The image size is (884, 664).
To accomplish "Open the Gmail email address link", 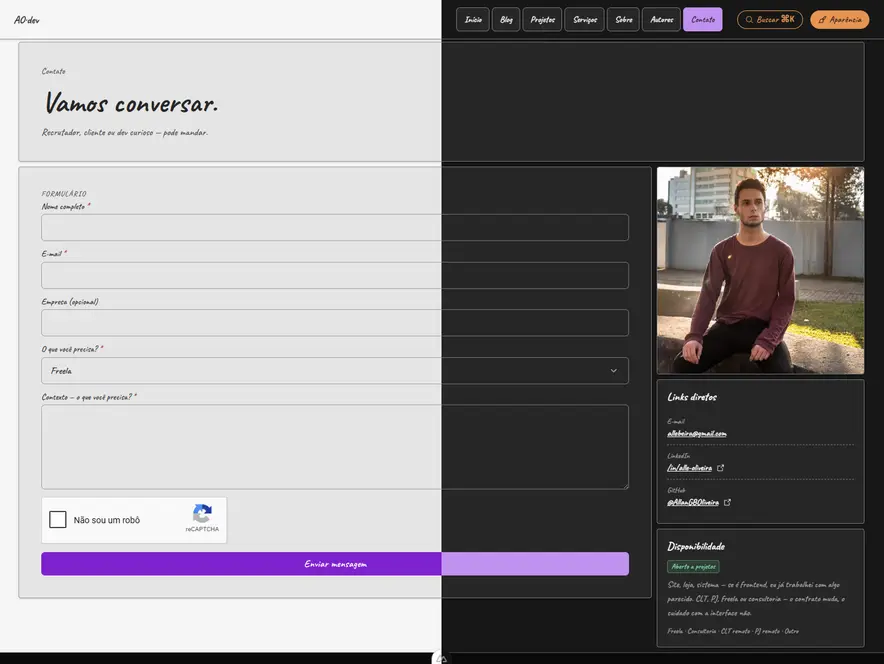I will pyautogui.click(x=697, y=433).
